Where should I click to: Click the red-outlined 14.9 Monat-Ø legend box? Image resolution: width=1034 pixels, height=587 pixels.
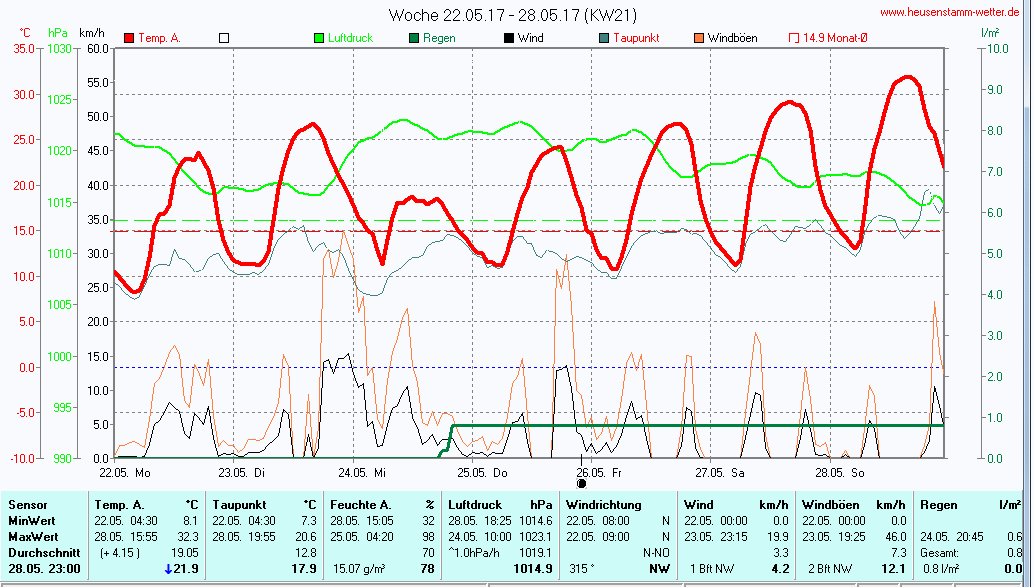click(x=794, y=38)
